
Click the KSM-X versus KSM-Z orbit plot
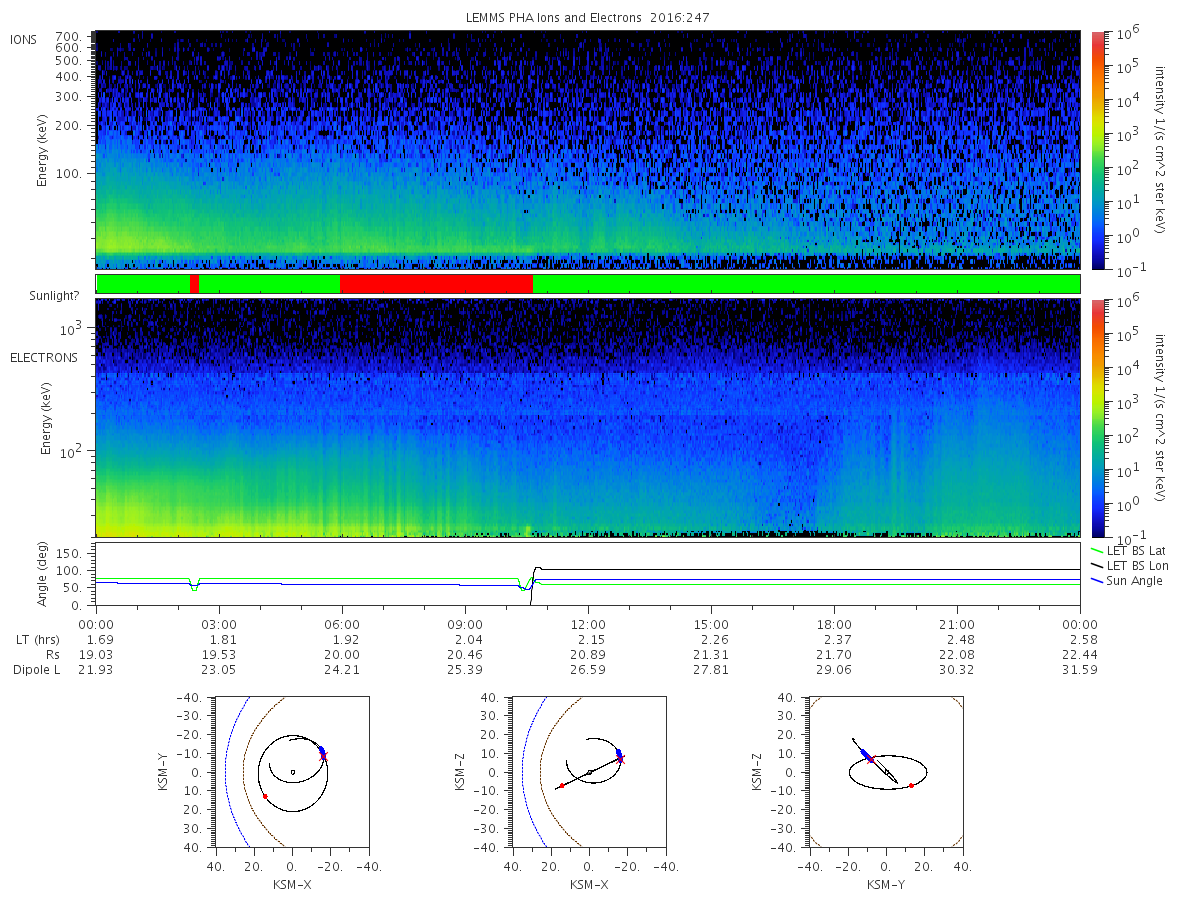tap(589, 772)
